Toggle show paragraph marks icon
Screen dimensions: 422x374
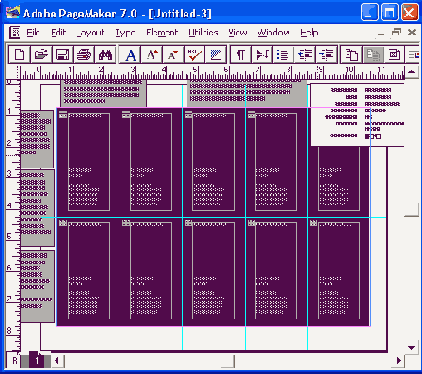(x=241, y=54)
